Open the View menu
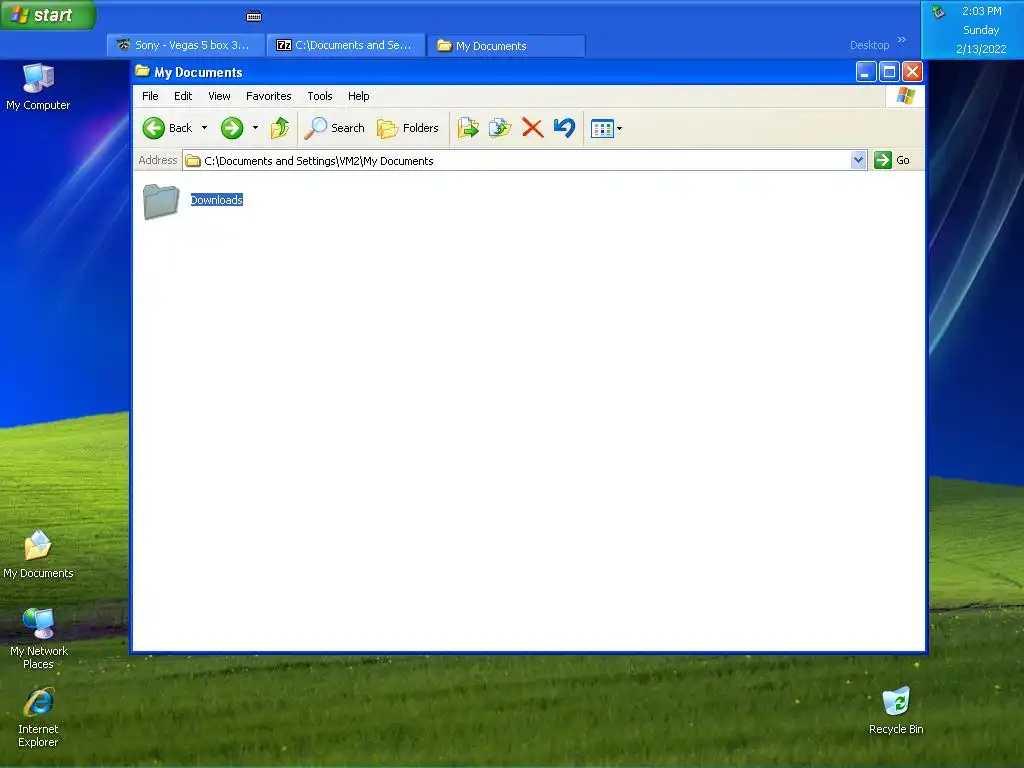The width and height of the screenshot is (1024, 768). coord(219,96)
